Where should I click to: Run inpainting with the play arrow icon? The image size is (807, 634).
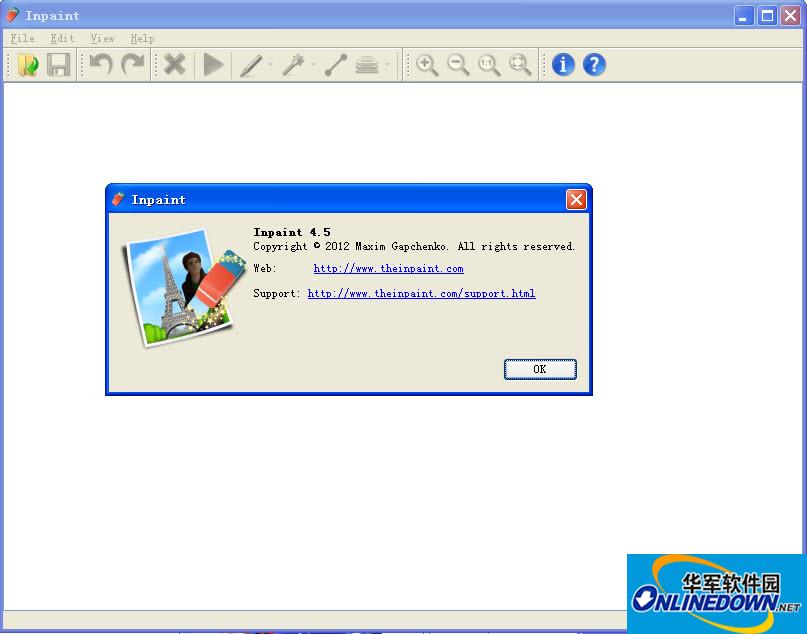pos(213,65)
